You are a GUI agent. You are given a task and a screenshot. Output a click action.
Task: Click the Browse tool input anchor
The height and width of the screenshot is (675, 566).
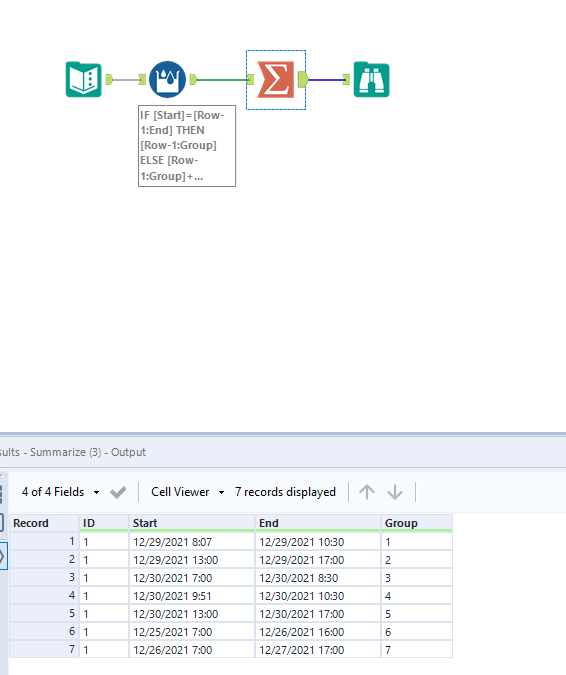346,79
